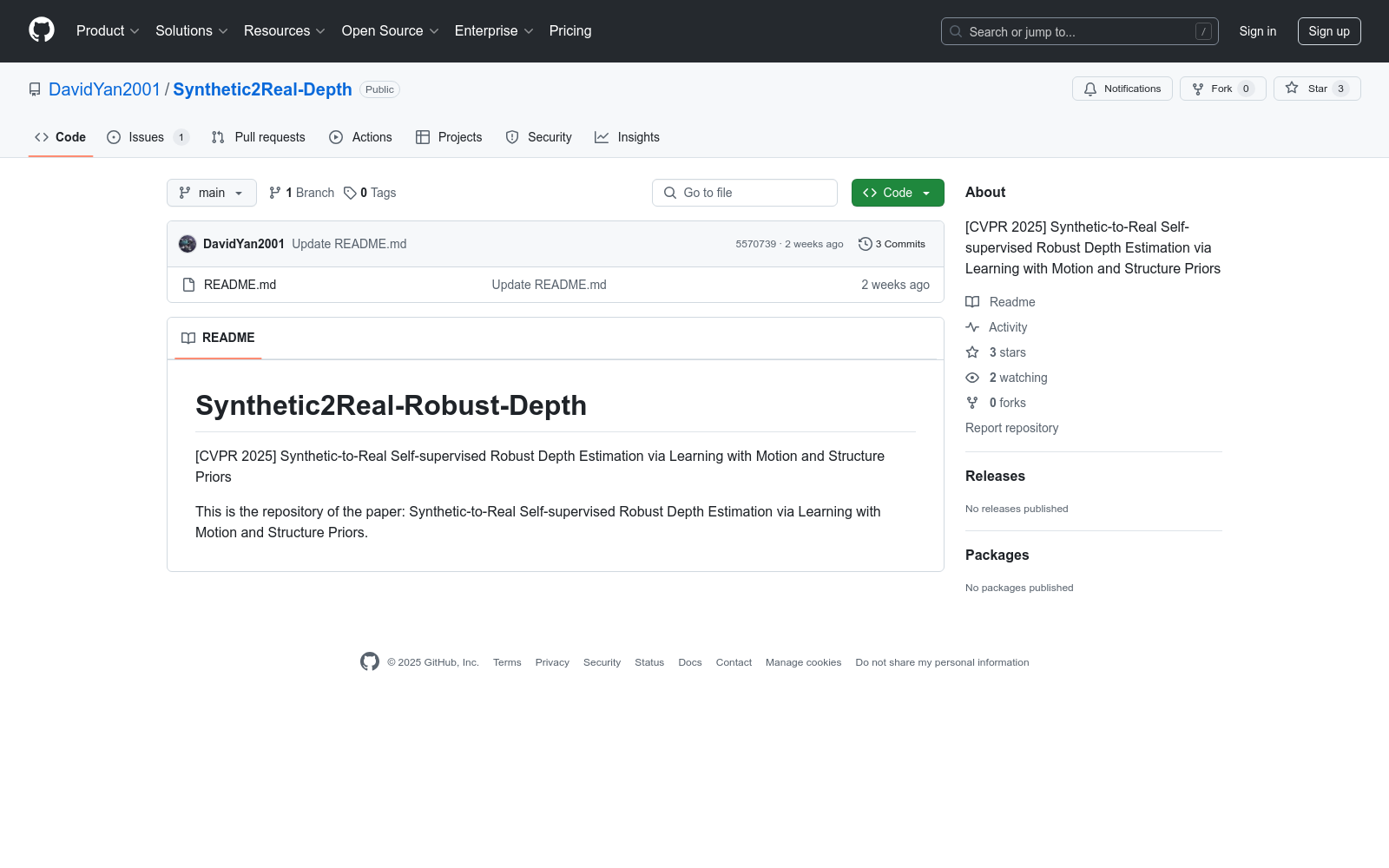Image resolution: width=1389 pixels, height=868 pixels.
Task: Open the README.md file
Action: [240, 285]
